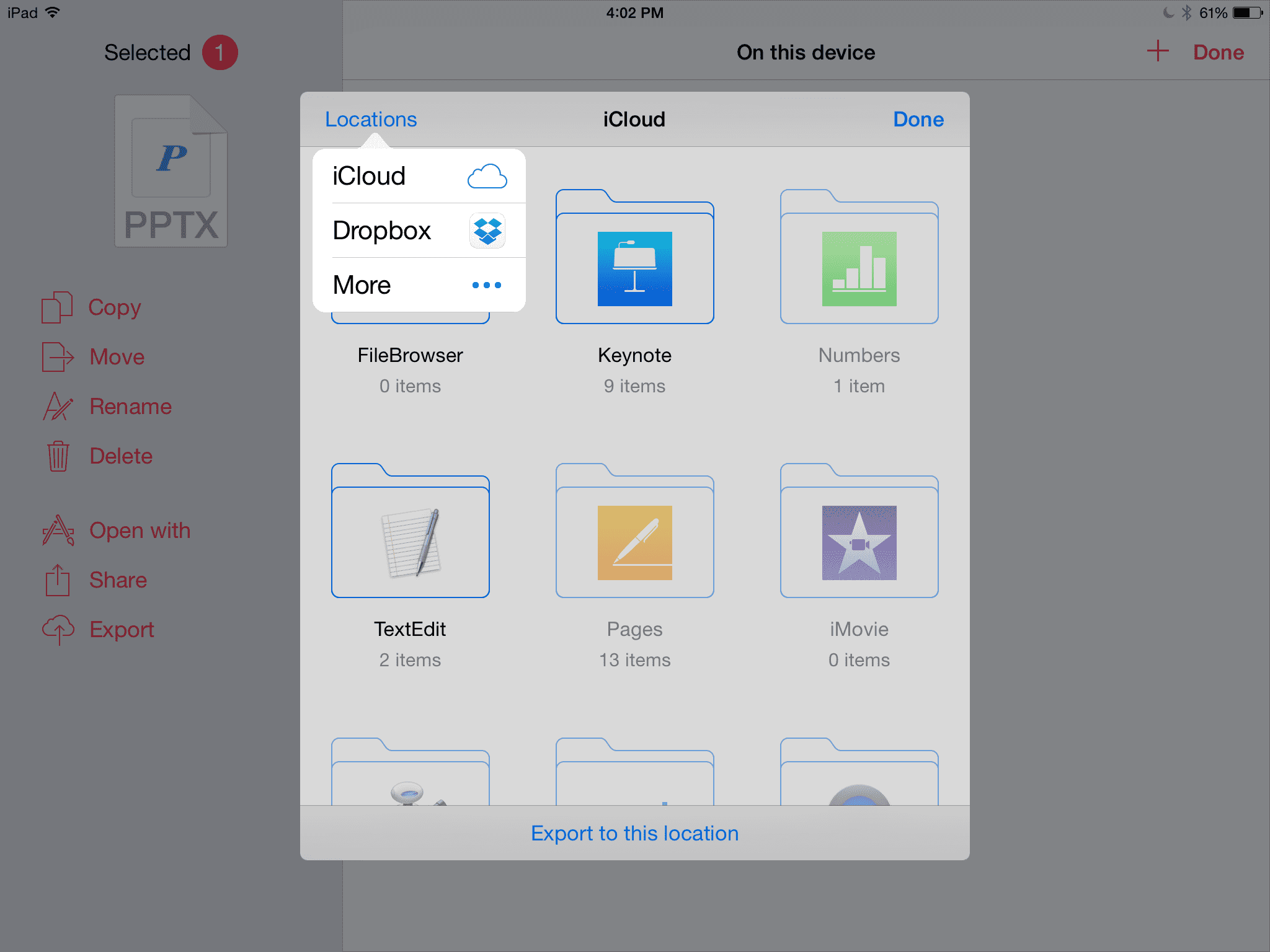
Task: Open More locations option
Action: click(419, 285)
